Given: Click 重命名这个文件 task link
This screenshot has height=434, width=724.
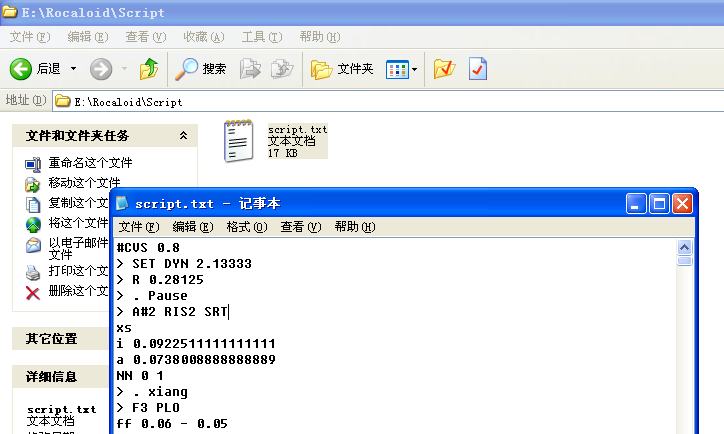Looking at the screenshot, I should coord(90,163).
